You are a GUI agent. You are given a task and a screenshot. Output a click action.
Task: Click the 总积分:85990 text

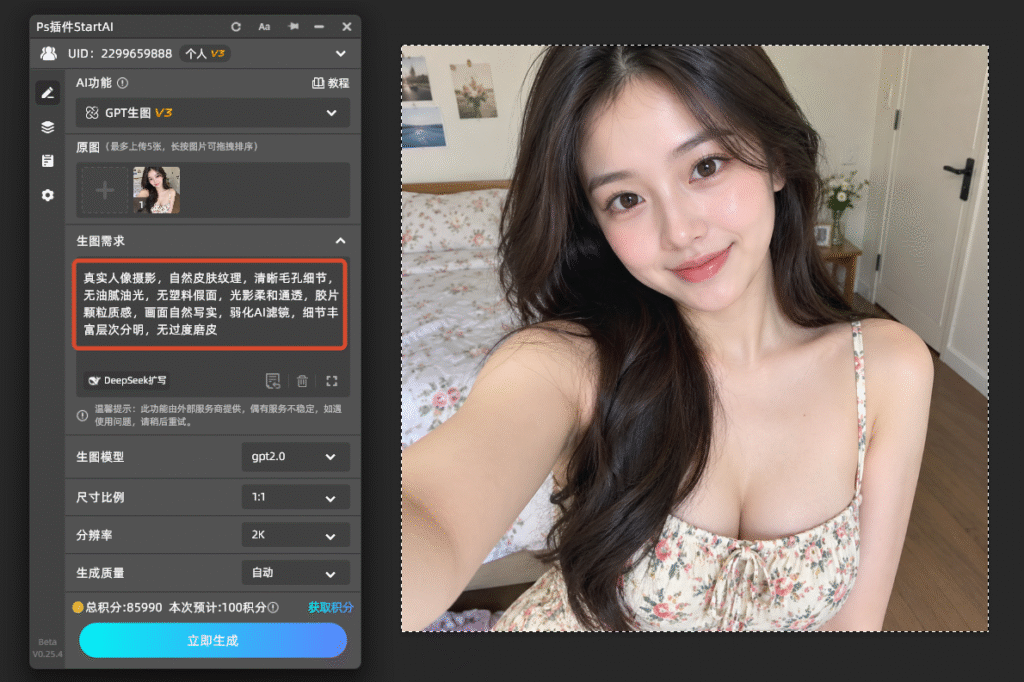[x=123, y=608]
